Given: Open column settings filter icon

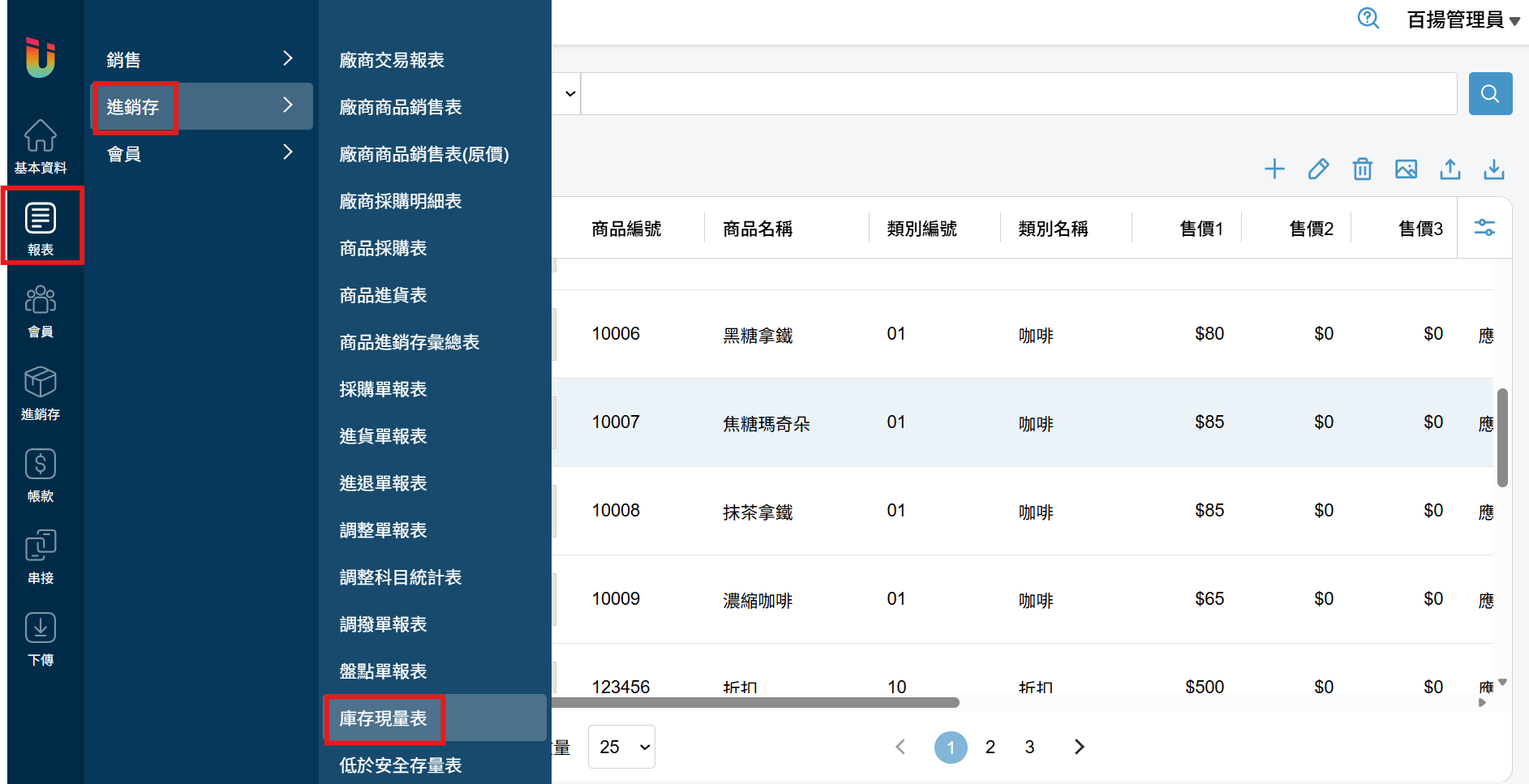Looking at the screenshot, I should (1484, 228).
